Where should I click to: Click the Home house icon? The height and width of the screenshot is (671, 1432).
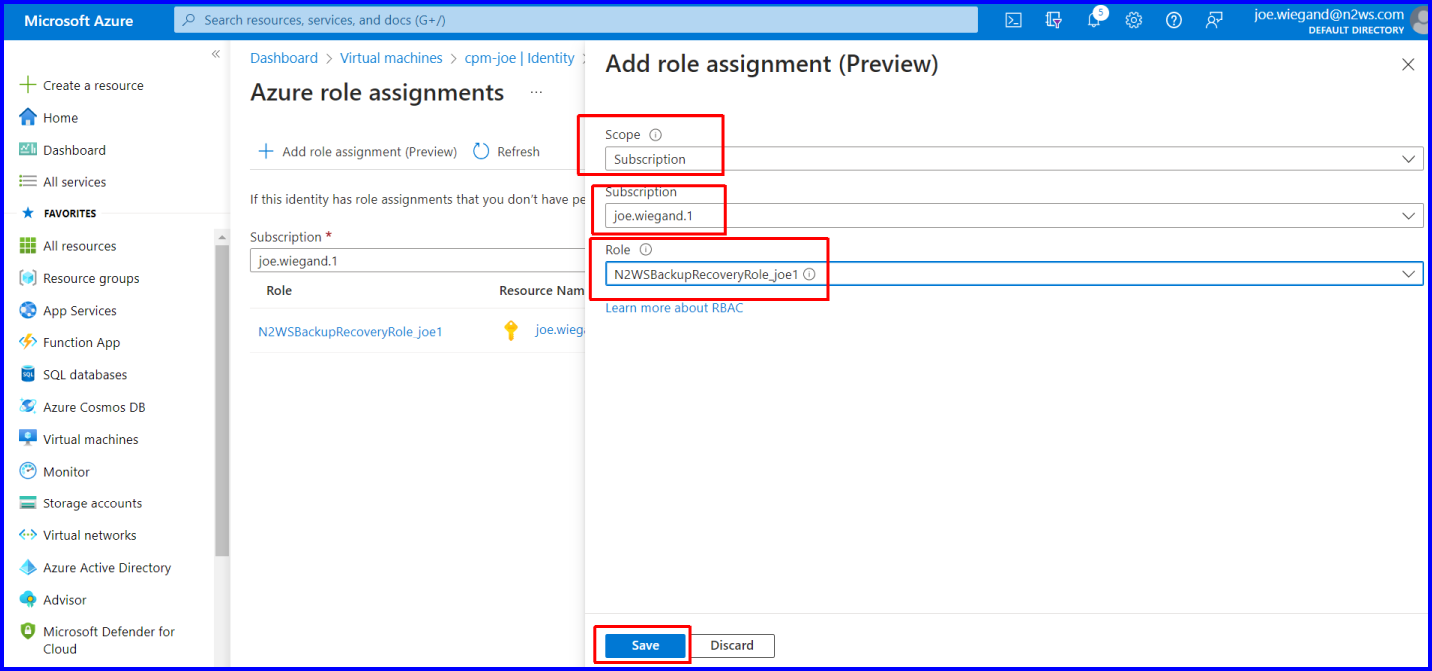(28, 117)
